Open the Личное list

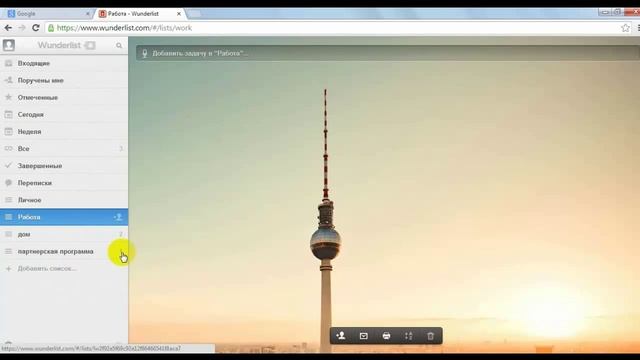pos(64,200)
